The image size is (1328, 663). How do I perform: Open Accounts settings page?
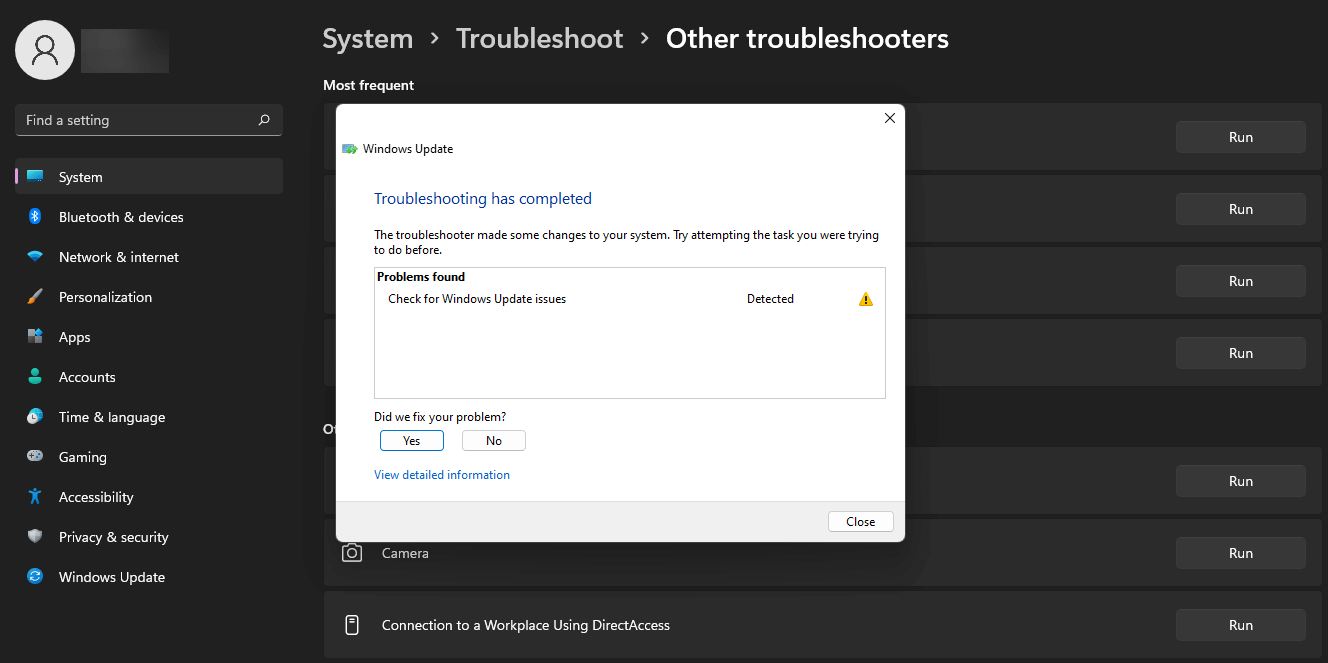pos(149,377)
